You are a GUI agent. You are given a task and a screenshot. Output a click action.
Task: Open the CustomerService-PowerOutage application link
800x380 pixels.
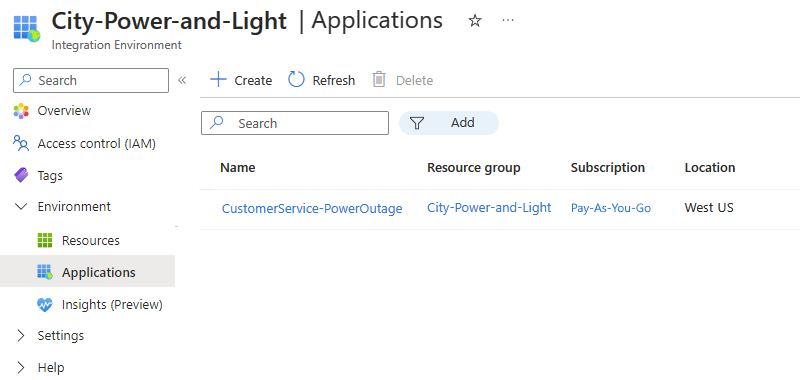[312, 208]
